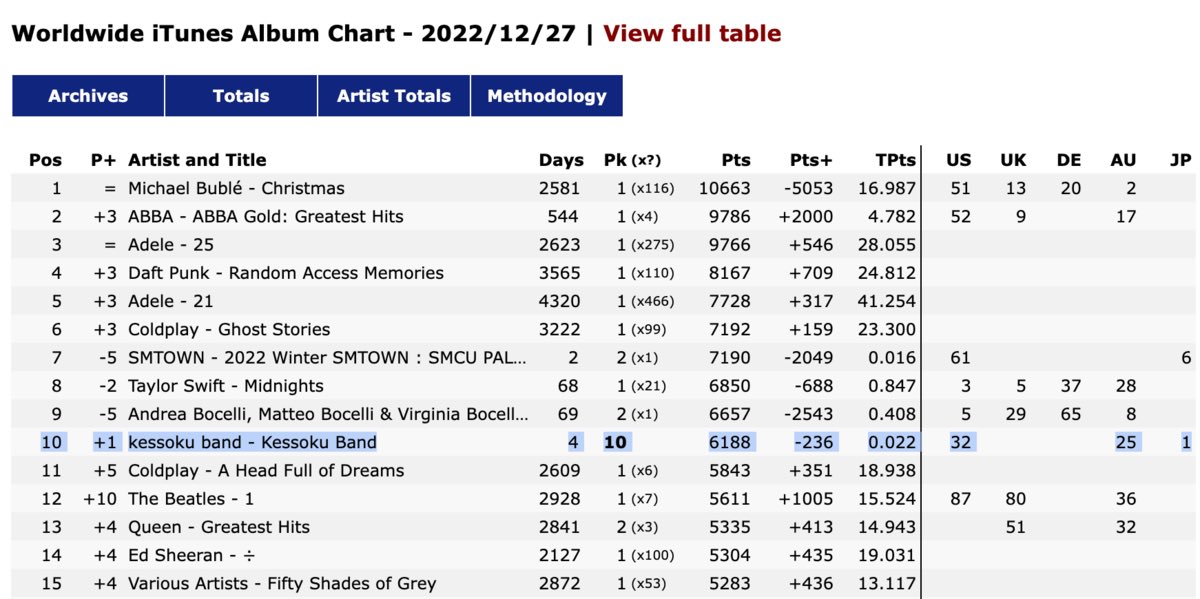Click the Pos column header
This screenshot has height=599, width=1200.
(45, 160)
